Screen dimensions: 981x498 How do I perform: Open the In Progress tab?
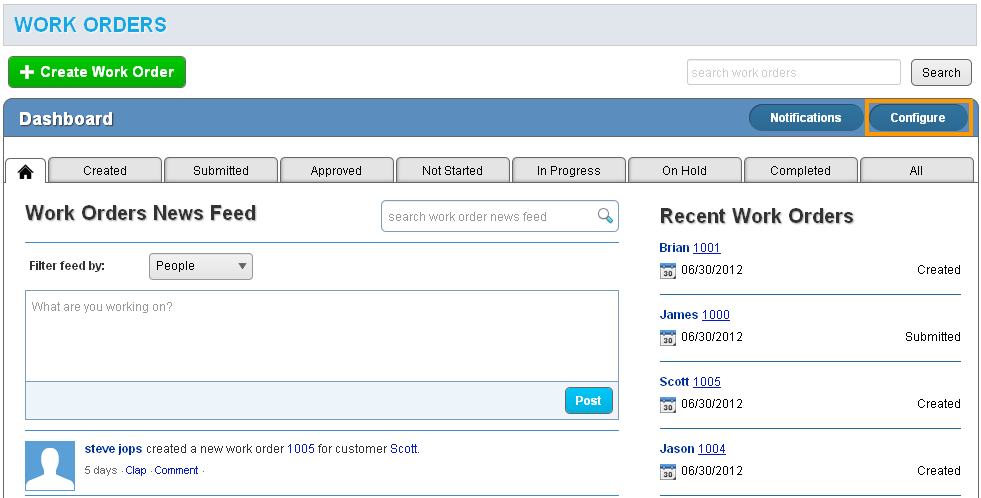point(568,171)
